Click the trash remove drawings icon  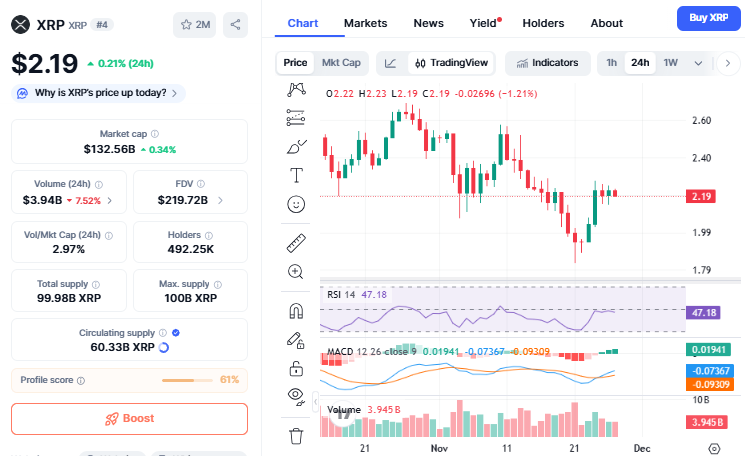[x=296, y=436]
